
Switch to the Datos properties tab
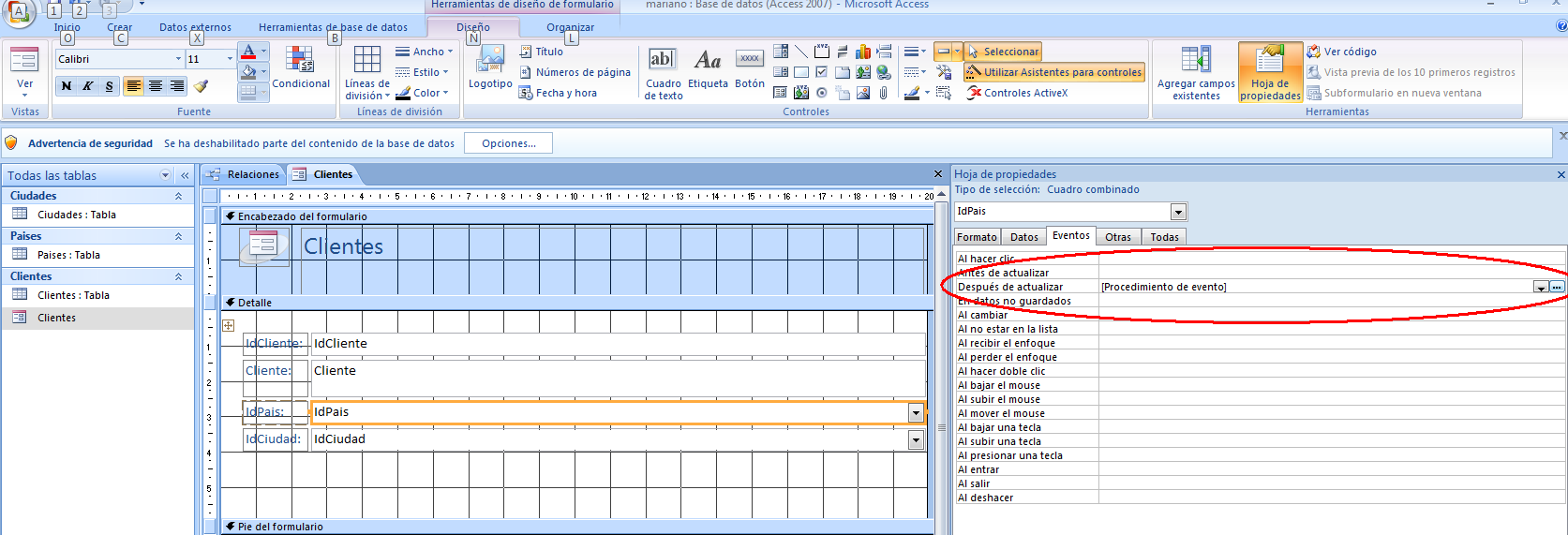click(x=1023, y=237)
